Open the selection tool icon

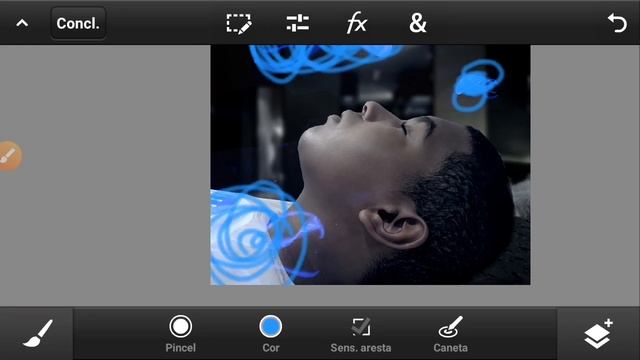click(x=239, y=23)
